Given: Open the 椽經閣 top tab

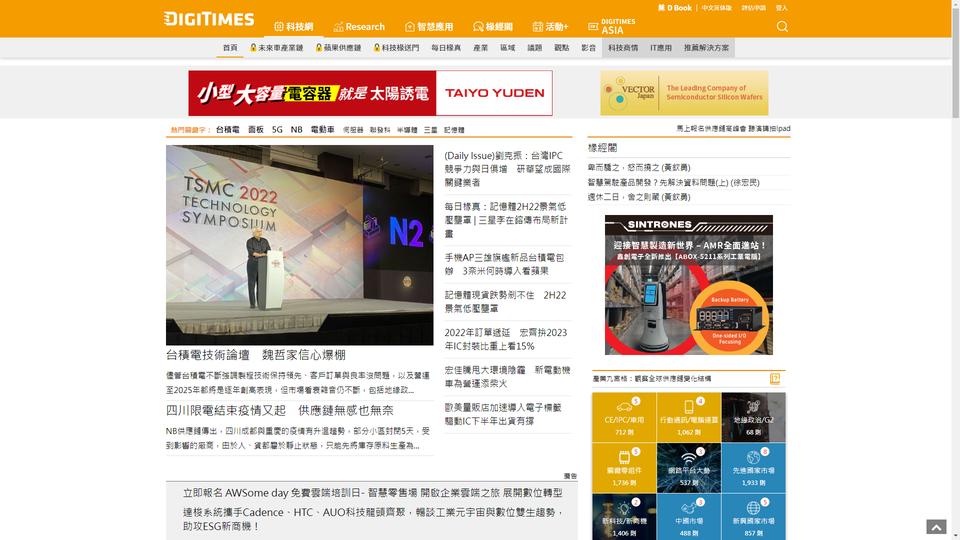Looking at the screenshot, I should (x=493, y=26).
